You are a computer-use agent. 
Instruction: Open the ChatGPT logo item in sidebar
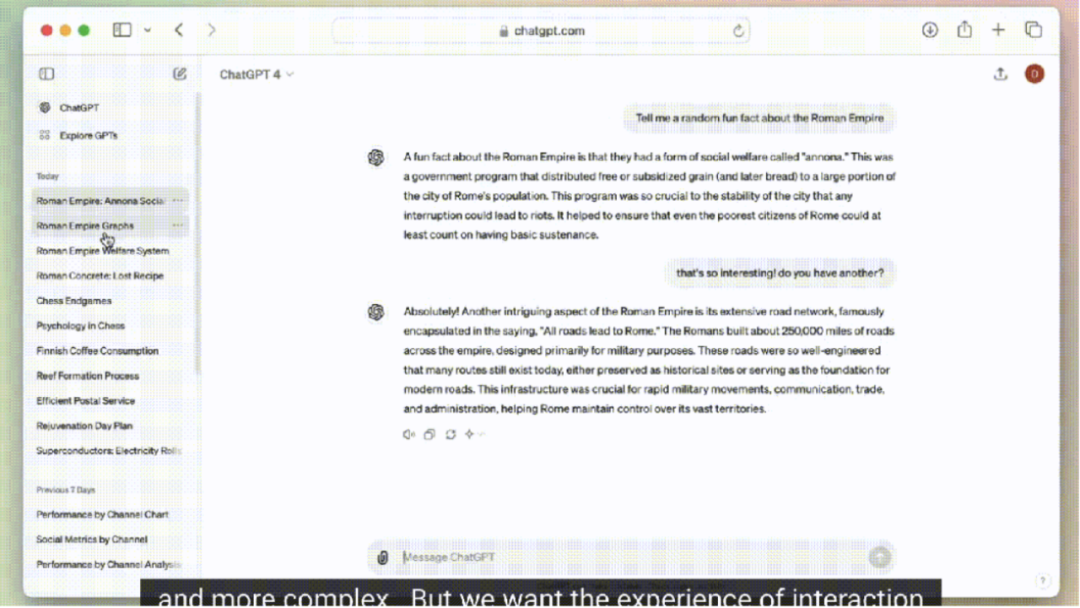[x=69, y=108]
